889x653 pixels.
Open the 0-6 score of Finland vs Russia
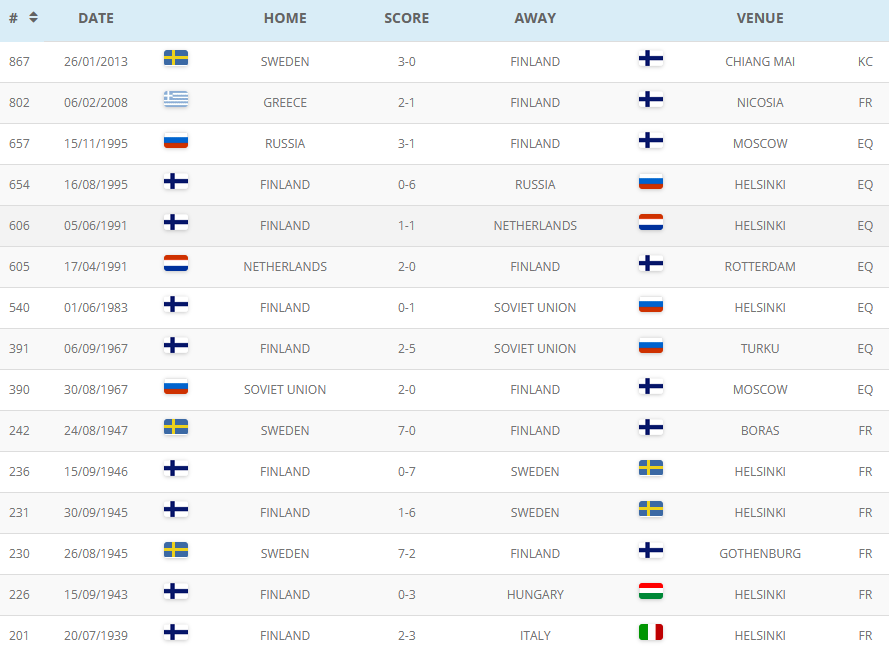407,185
